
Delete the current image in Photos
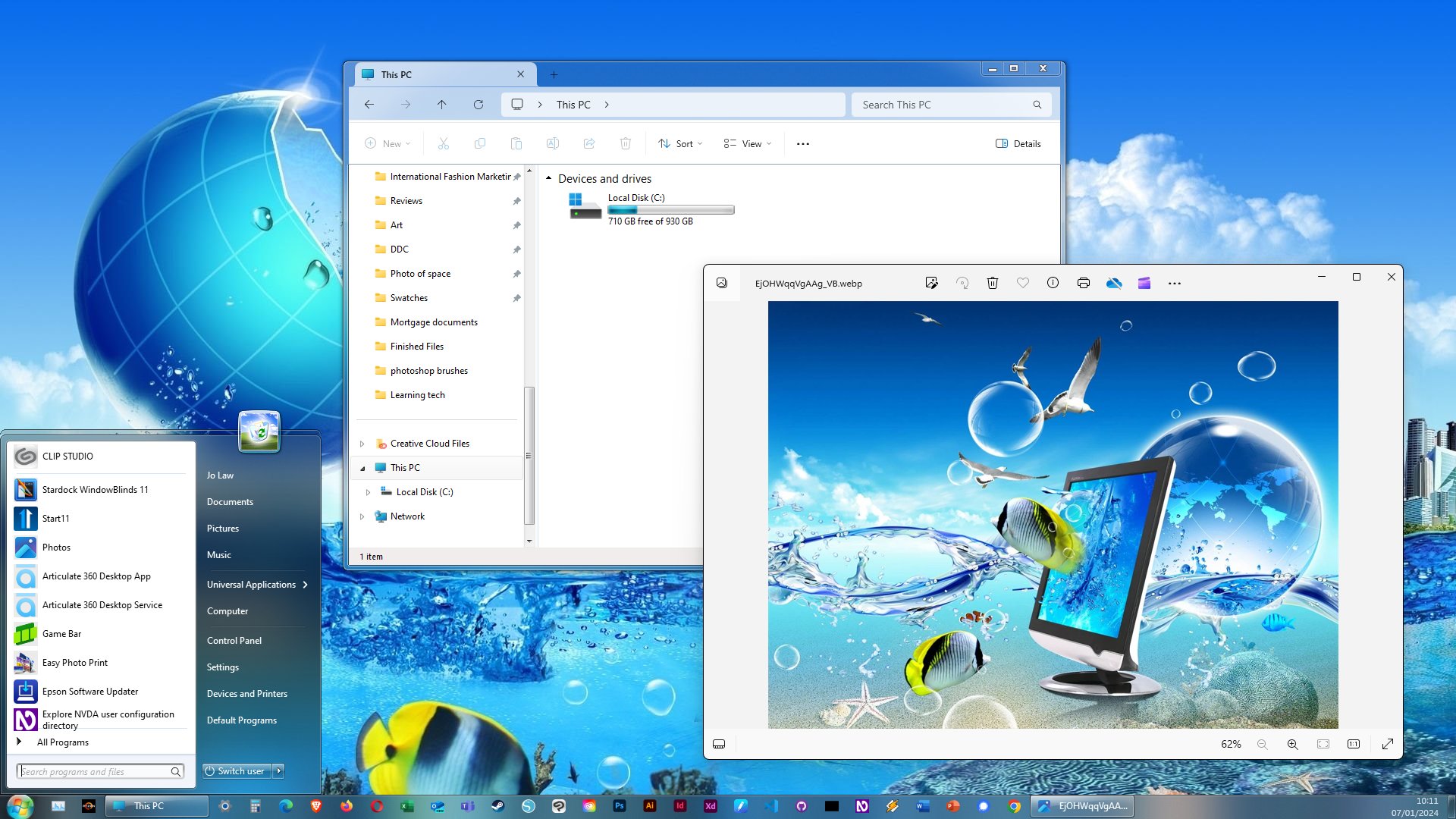pyautogui.click(x=992, y=283)
